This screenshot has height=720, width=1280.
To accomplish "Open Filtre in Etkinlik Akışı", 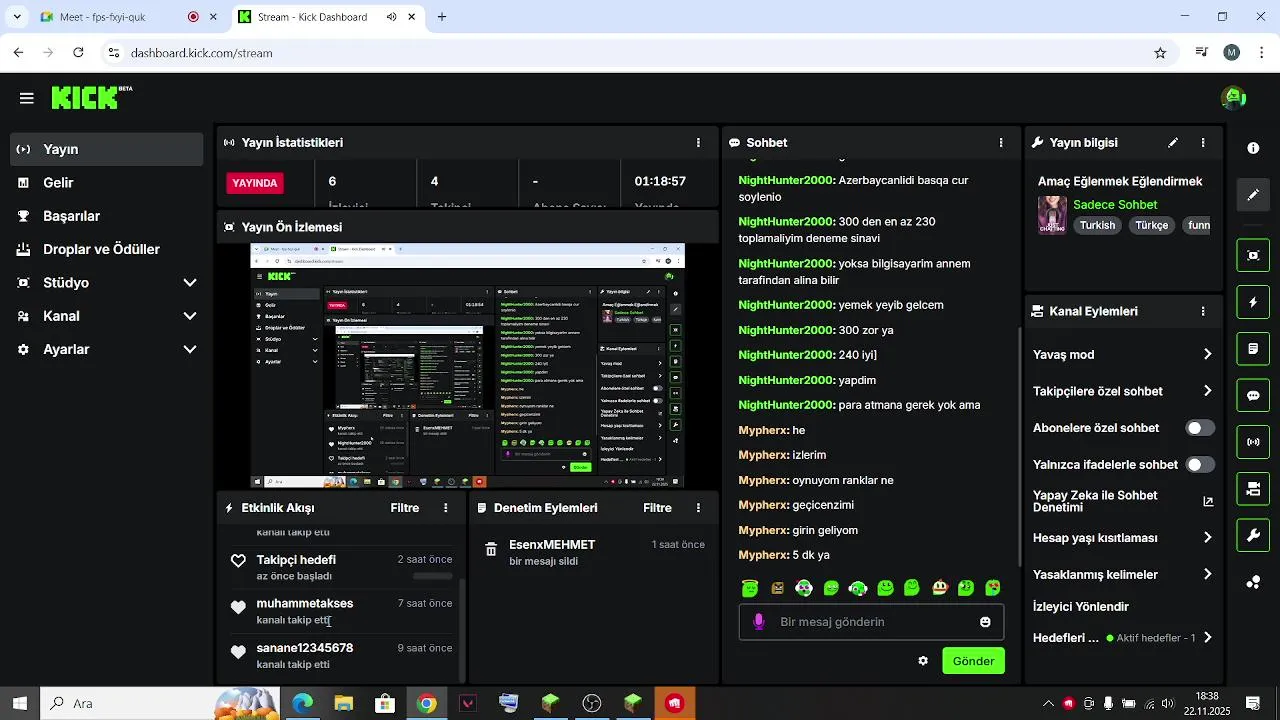I will click(x=405, y=508).
